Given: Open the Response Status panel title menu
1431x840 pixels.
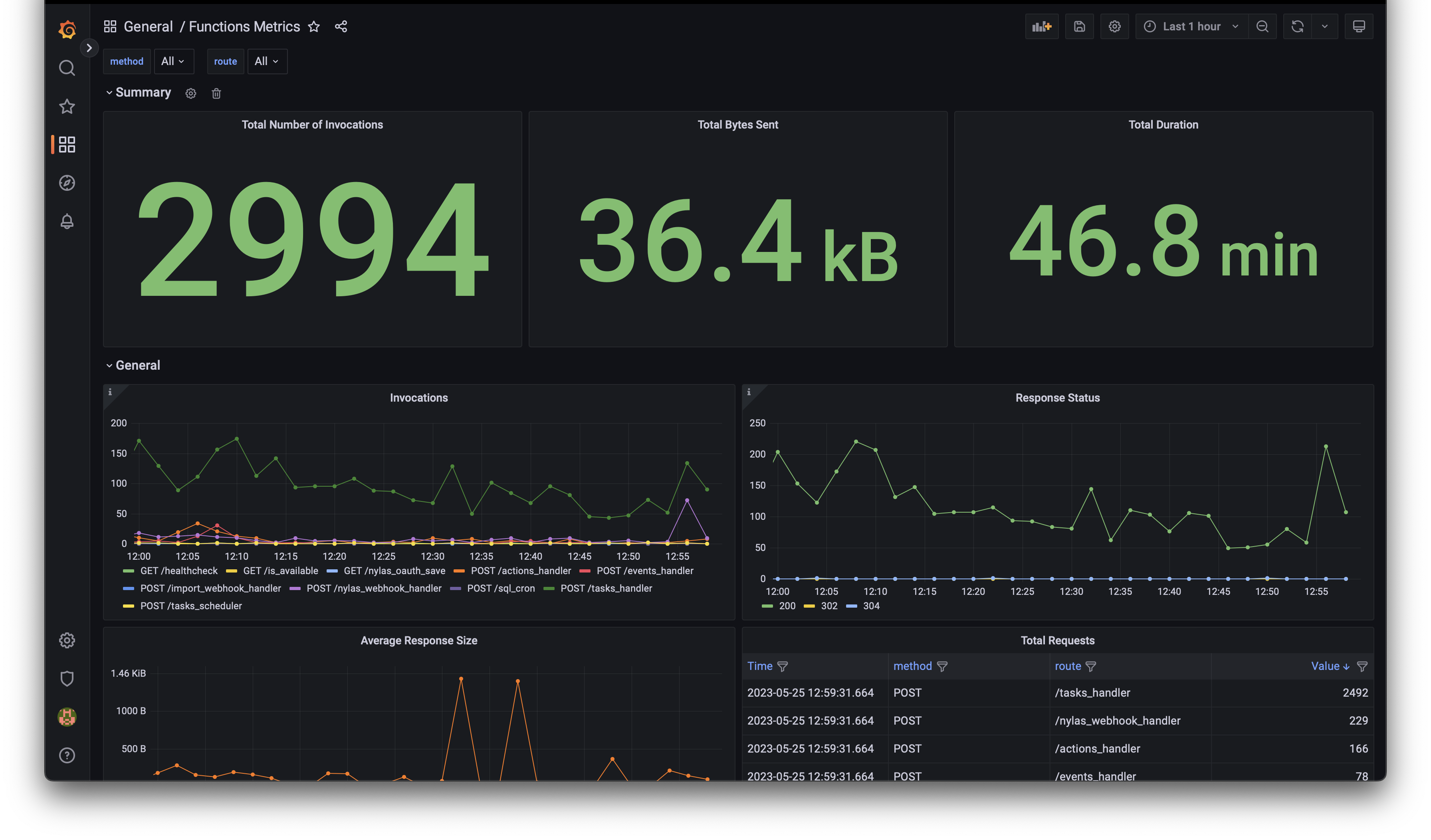Looking at the screenshot, I should coord(1057,398).
